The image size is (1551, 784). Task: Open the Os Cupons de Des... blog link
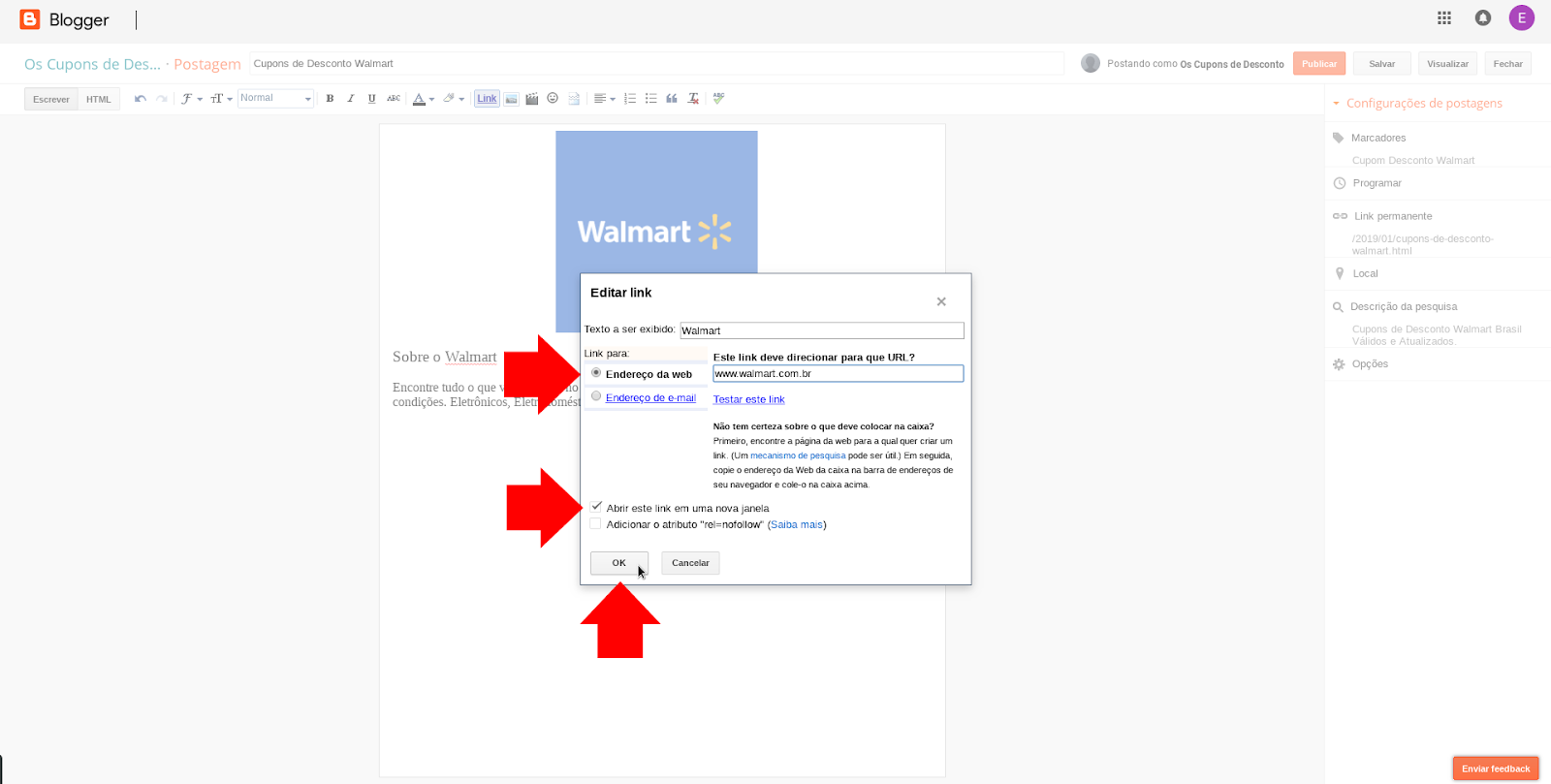pyautogui.click(x=92, y=64)
